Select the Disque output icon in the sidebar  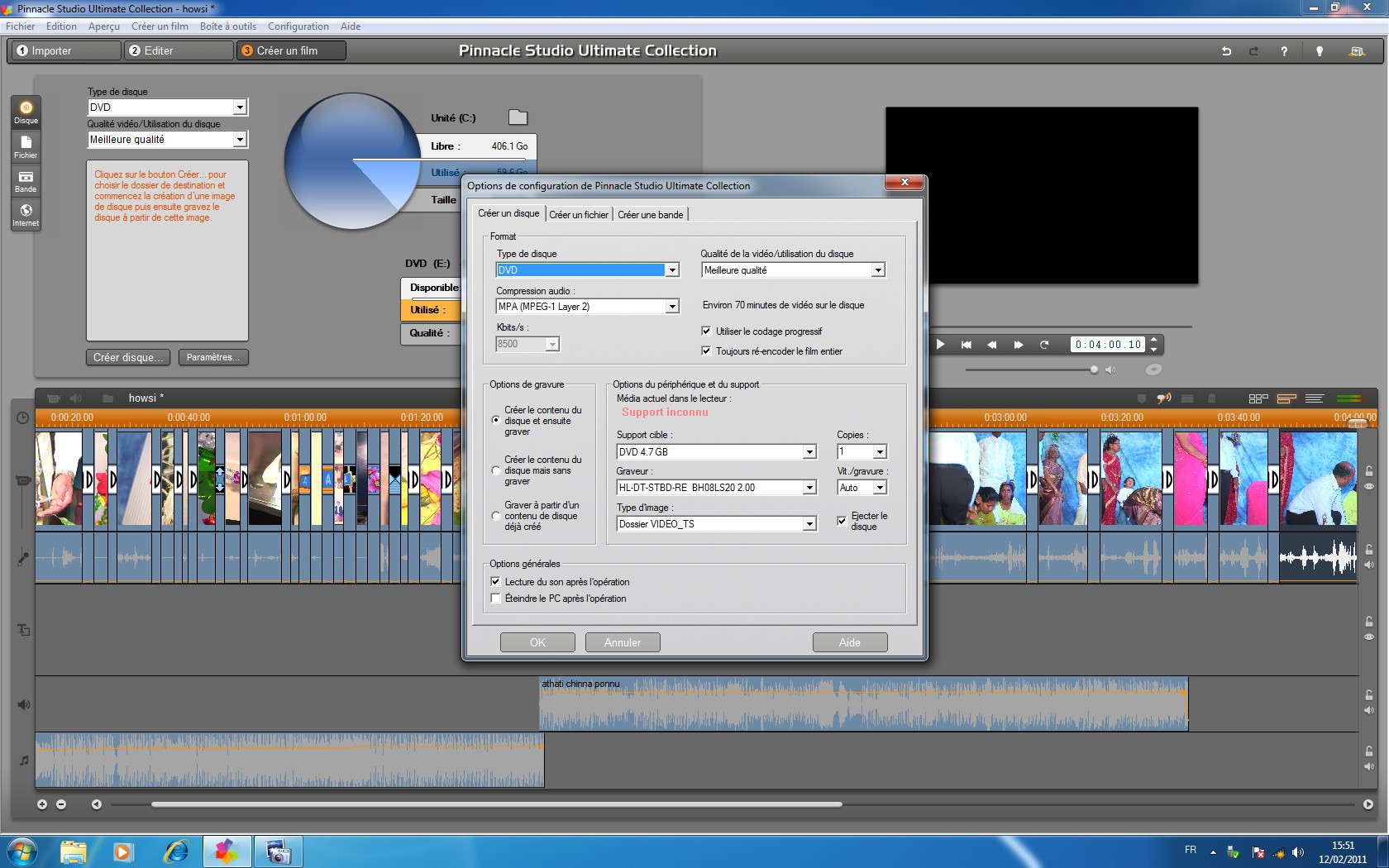(x=26, y=112)
